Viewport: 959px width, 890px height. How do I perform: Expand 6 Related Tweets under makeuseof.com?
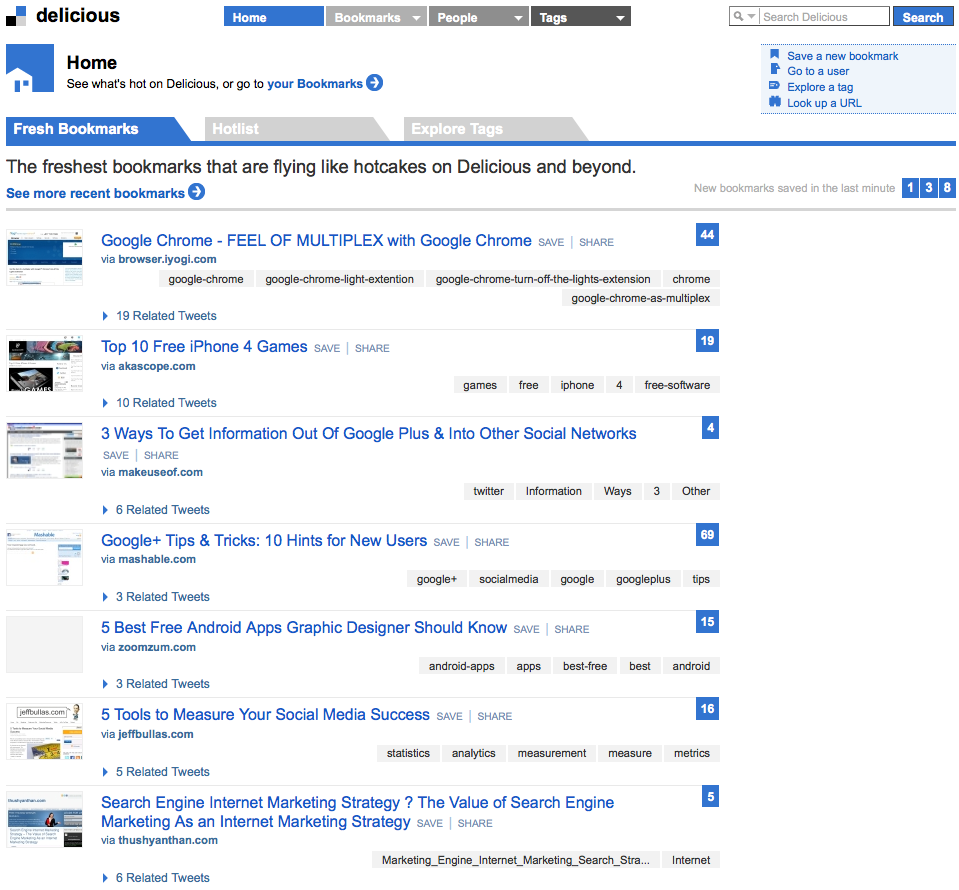pyautogui.click(x=156, y=510)
